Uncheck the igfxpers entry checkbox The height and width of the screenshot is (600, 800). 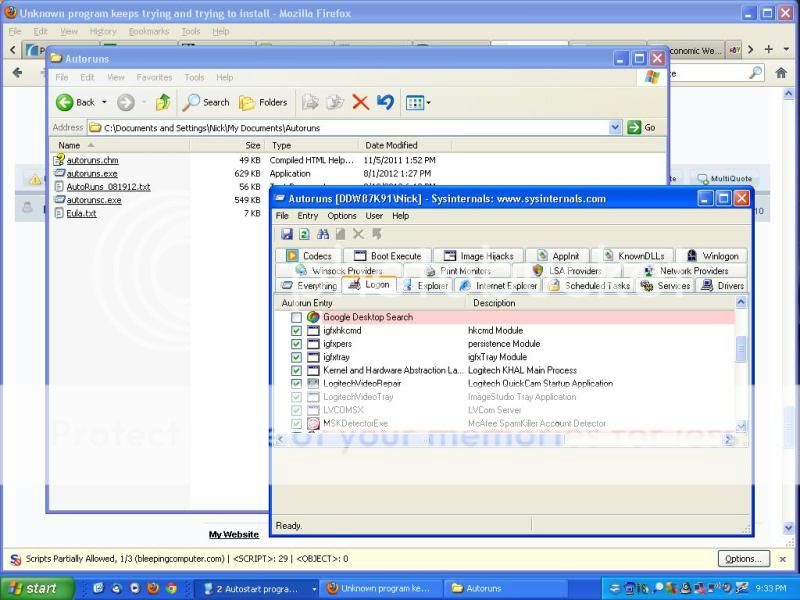(296, 344)
